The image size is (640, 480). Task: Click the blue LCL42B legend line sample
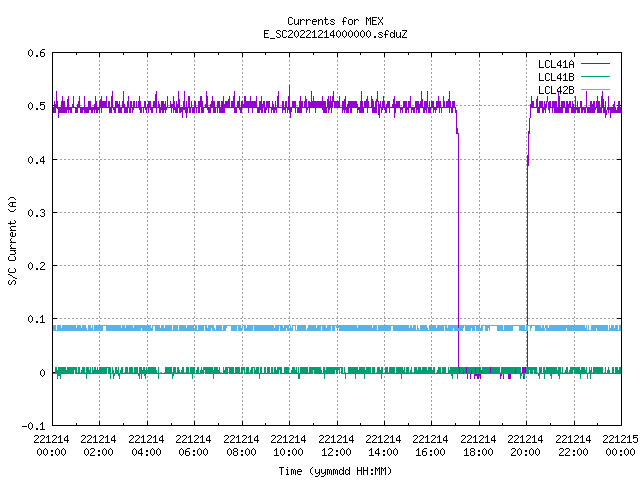[595, 90]
